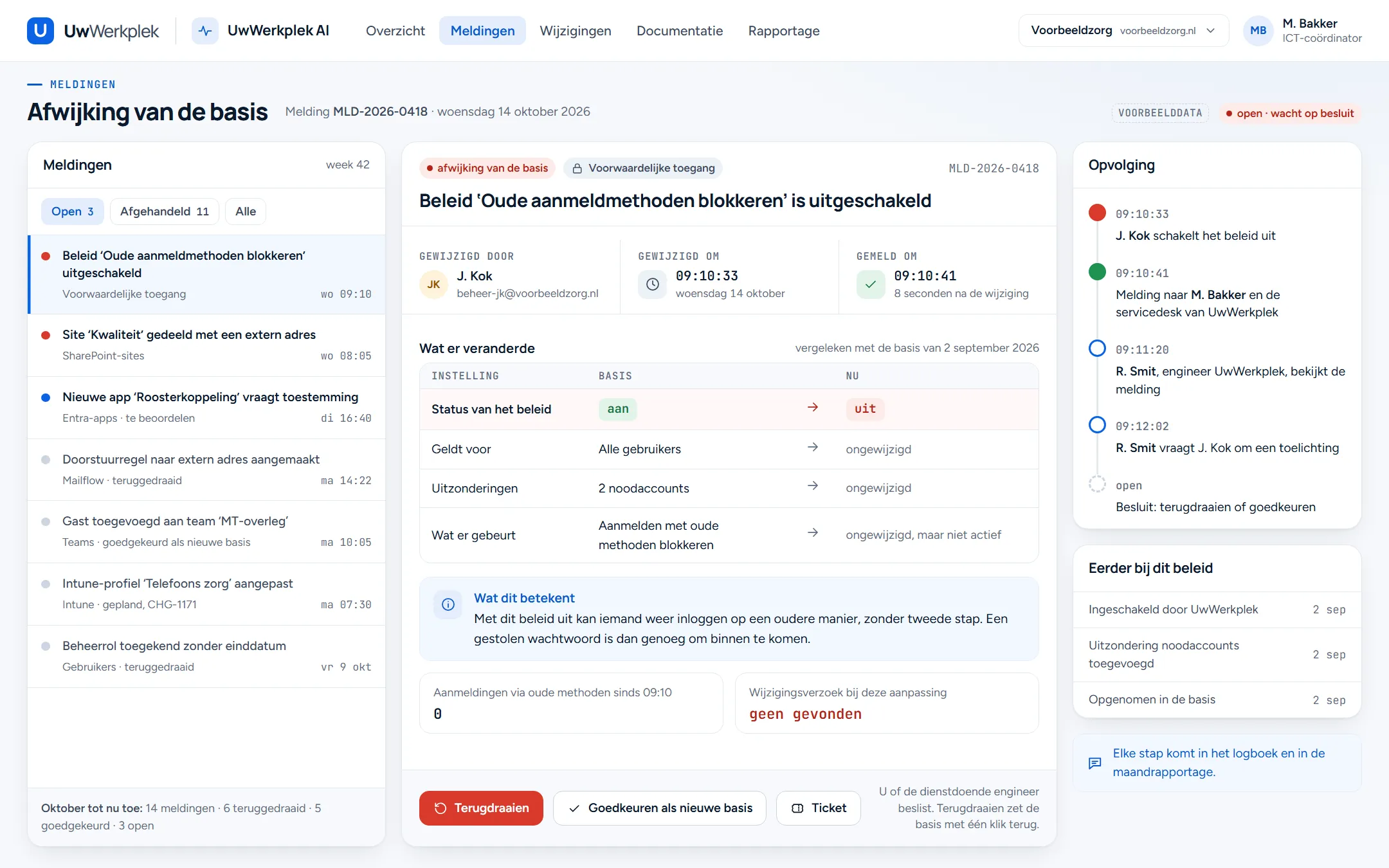Select the Meldingen menu item
This screenshot has height=868, width=1389.
pos(482,31)
